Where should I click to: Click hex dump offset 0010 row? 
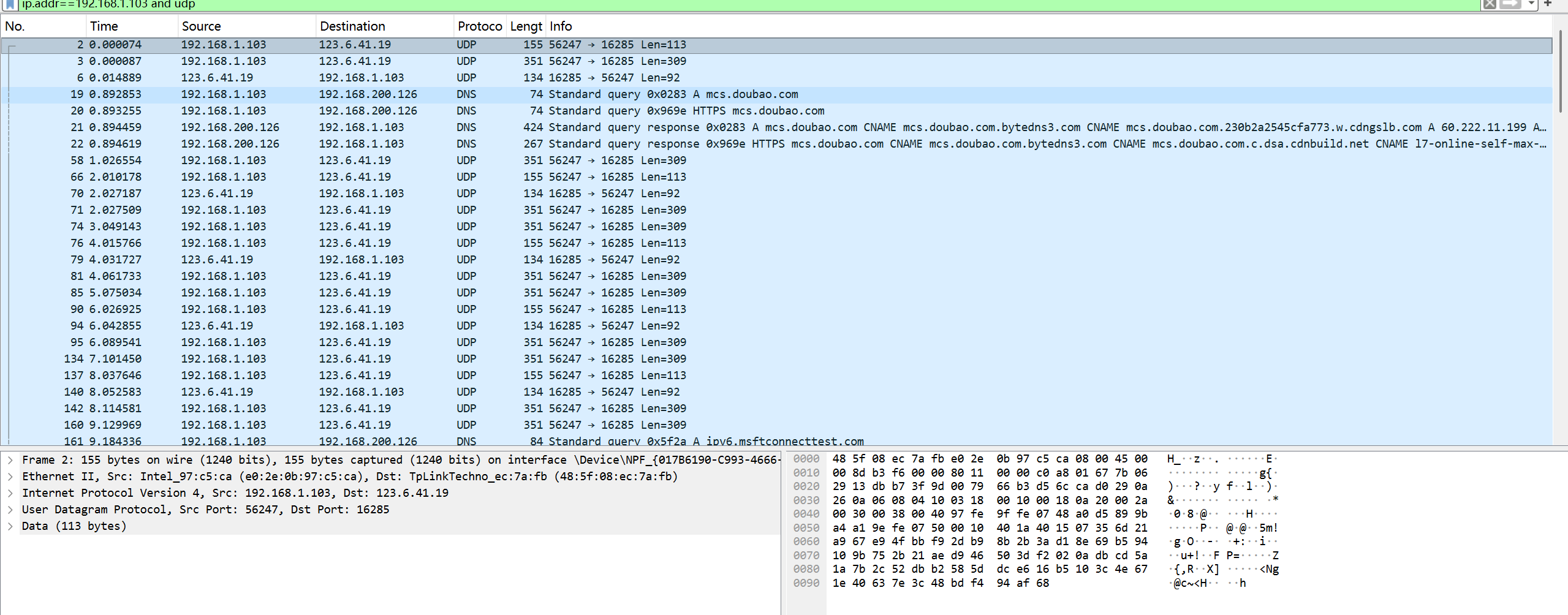[1036, 473]
